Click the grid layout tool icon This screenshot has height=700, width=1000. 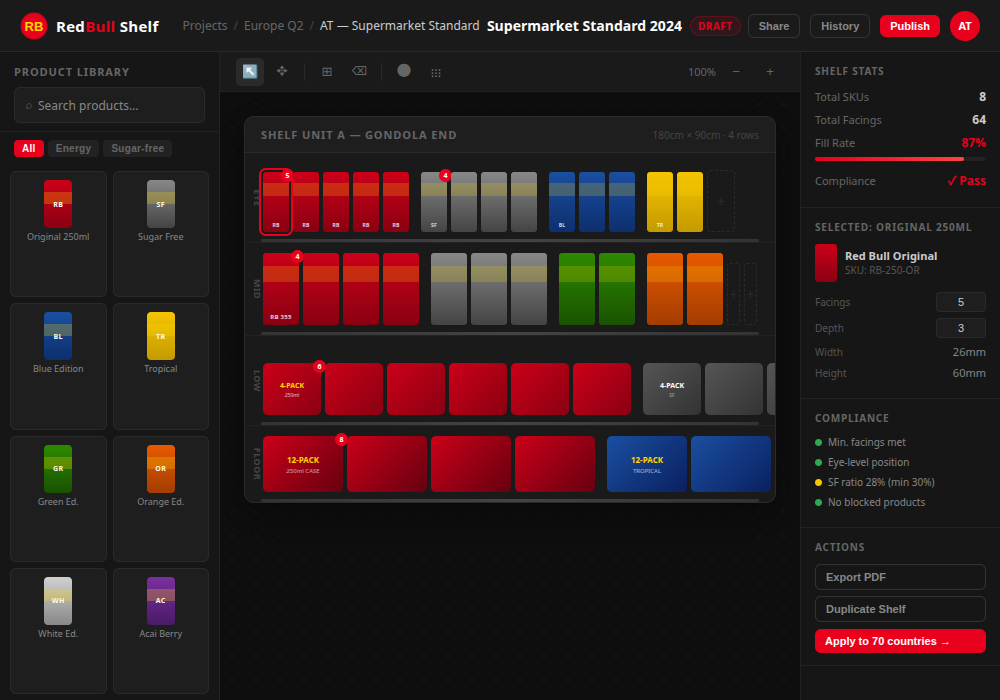tap(327, 71)
